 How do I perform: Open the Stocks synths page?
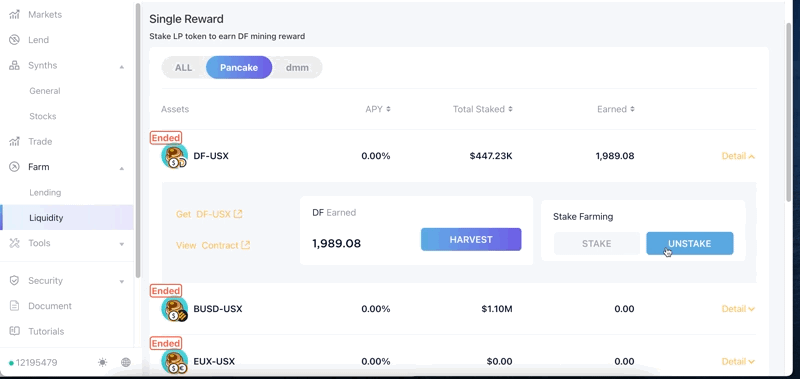tap(43, 116)
